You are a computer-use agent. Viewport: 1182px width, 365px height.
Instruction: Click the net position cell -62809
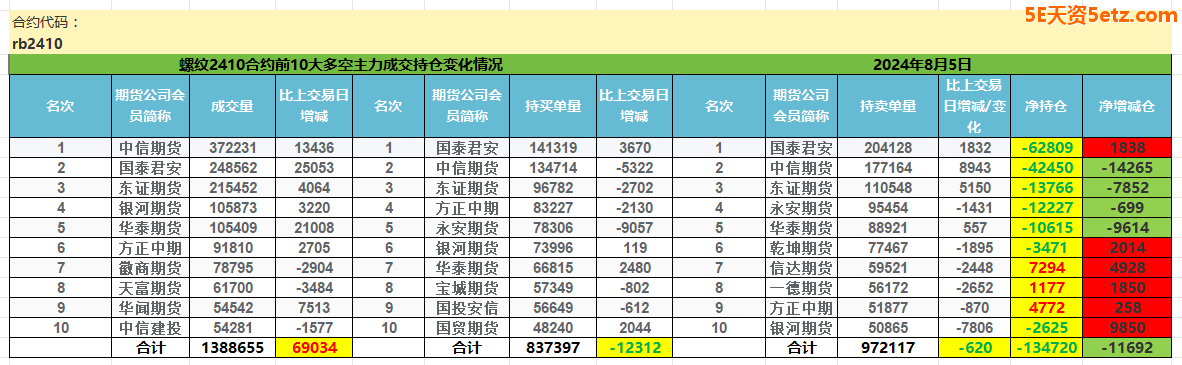(1046, 148)
